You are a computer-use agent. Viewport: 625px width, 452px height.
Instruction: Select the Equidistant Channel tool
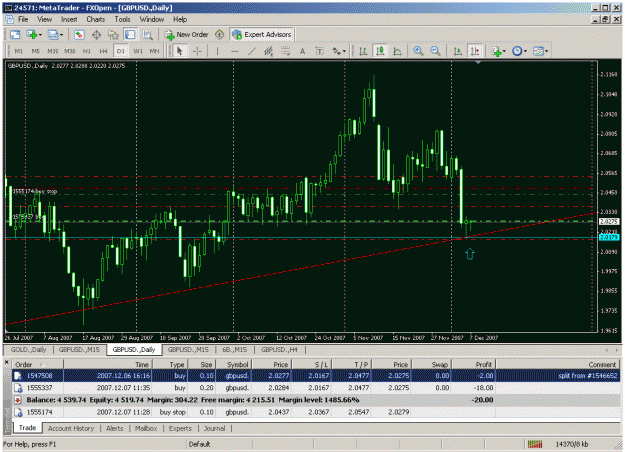point(268,51)
